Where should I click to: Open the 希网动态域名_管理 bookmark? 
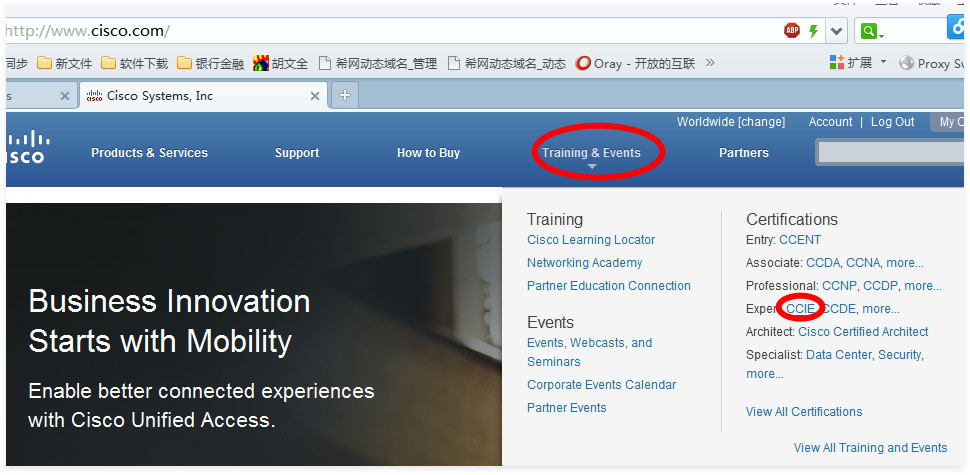(378, 63)
